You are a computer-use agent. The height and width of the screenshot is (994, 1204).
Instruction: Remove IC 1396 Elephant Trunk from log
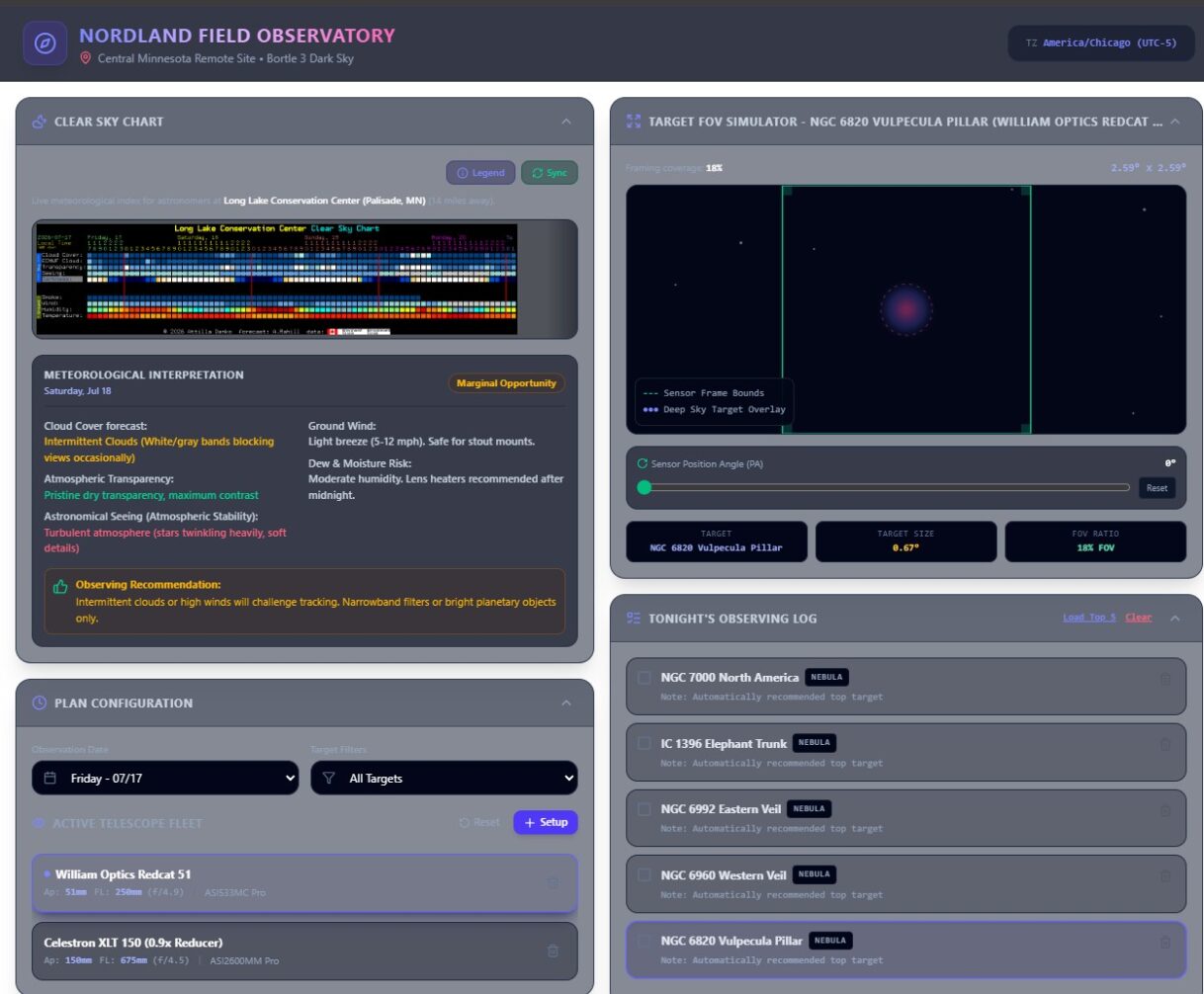(1164, 744)
